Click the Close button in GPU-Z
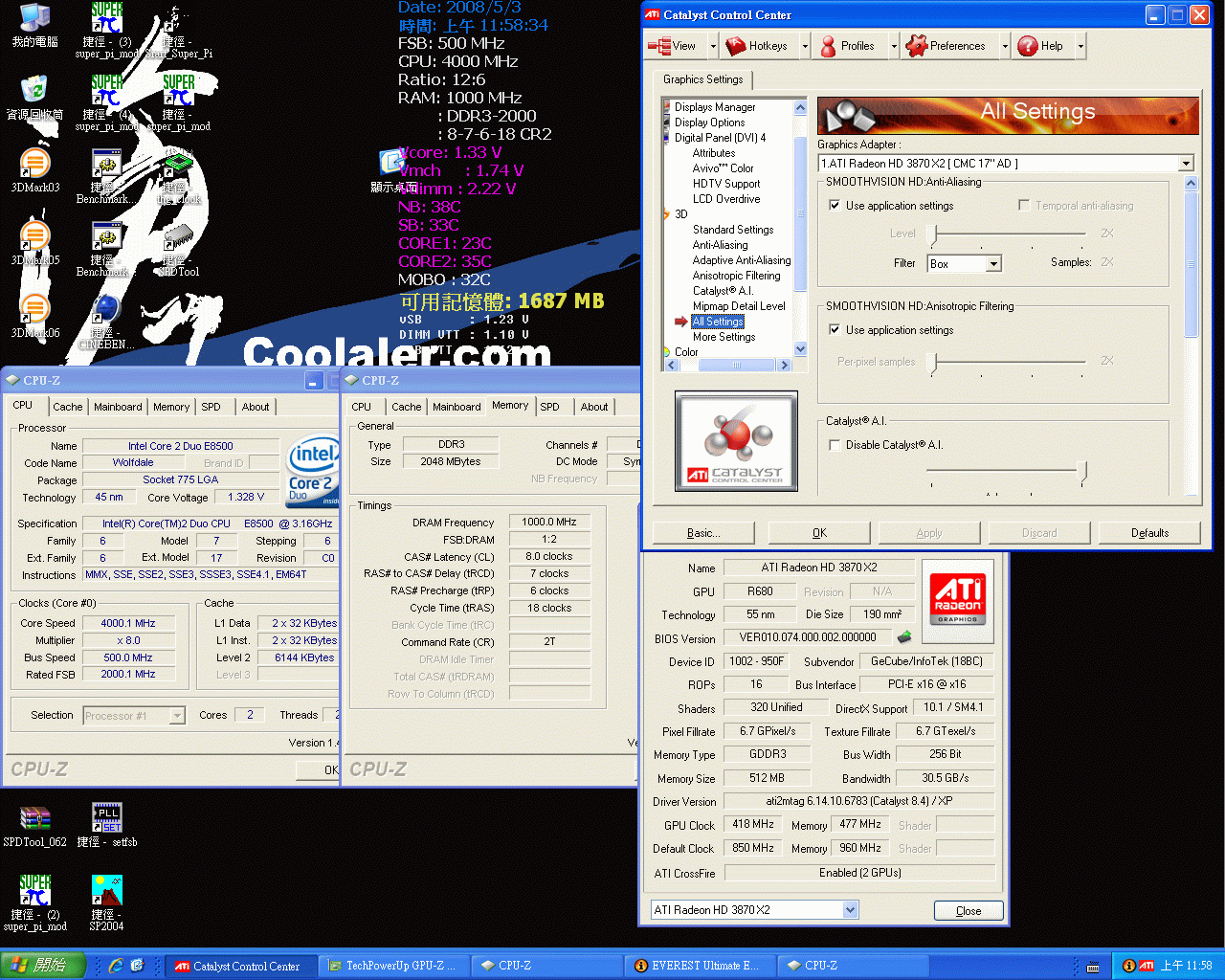Image resolution: width=1225 pixels, height=980 pixels. pos(969,911)
